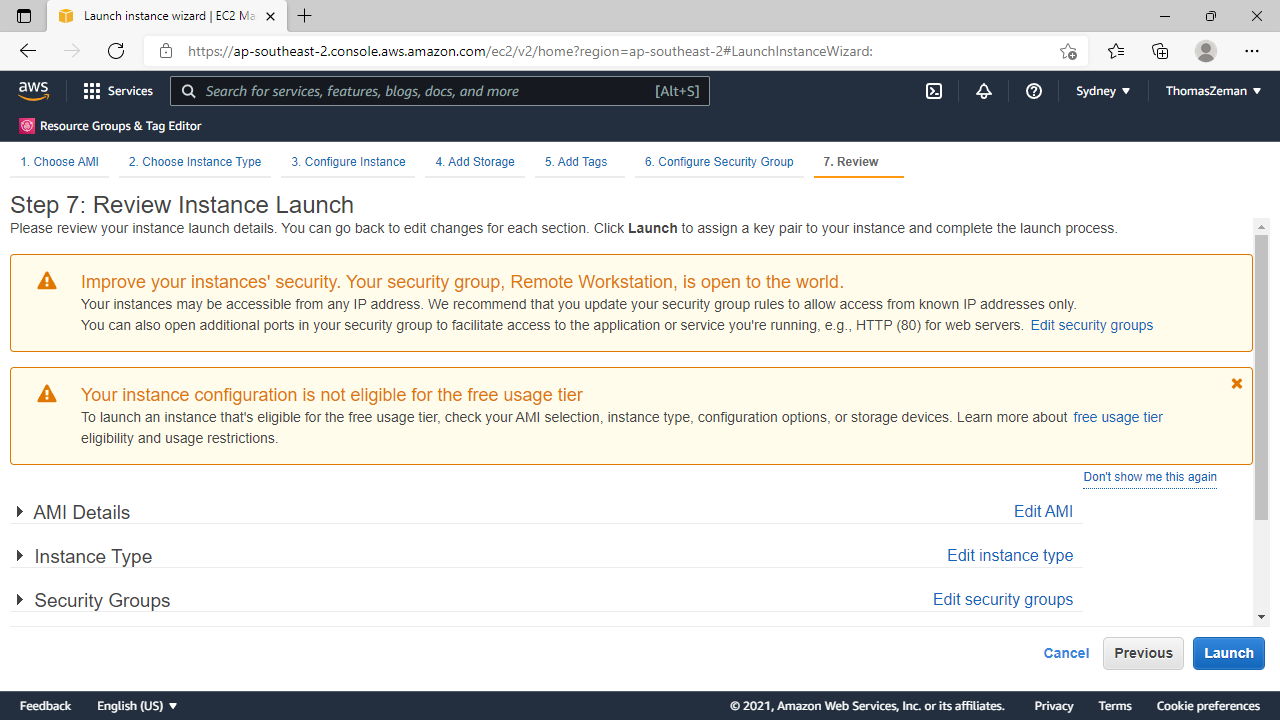Click the AWS logo home icon
This screenshot has width=1280, height=720.
(33, 91)
